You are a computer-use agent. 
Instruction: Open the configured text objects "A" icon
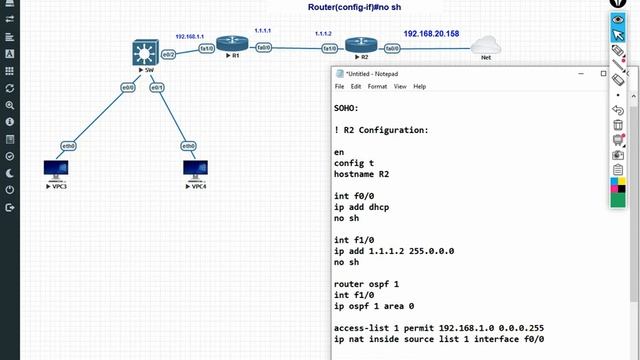click(10, 54)
